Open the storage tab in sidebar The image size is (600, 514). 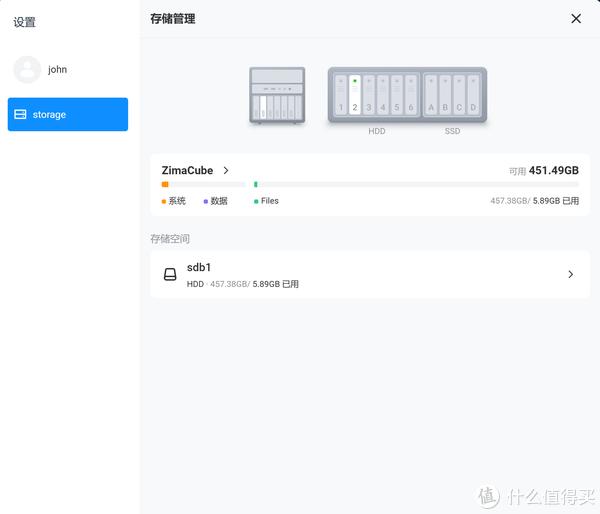68,114
